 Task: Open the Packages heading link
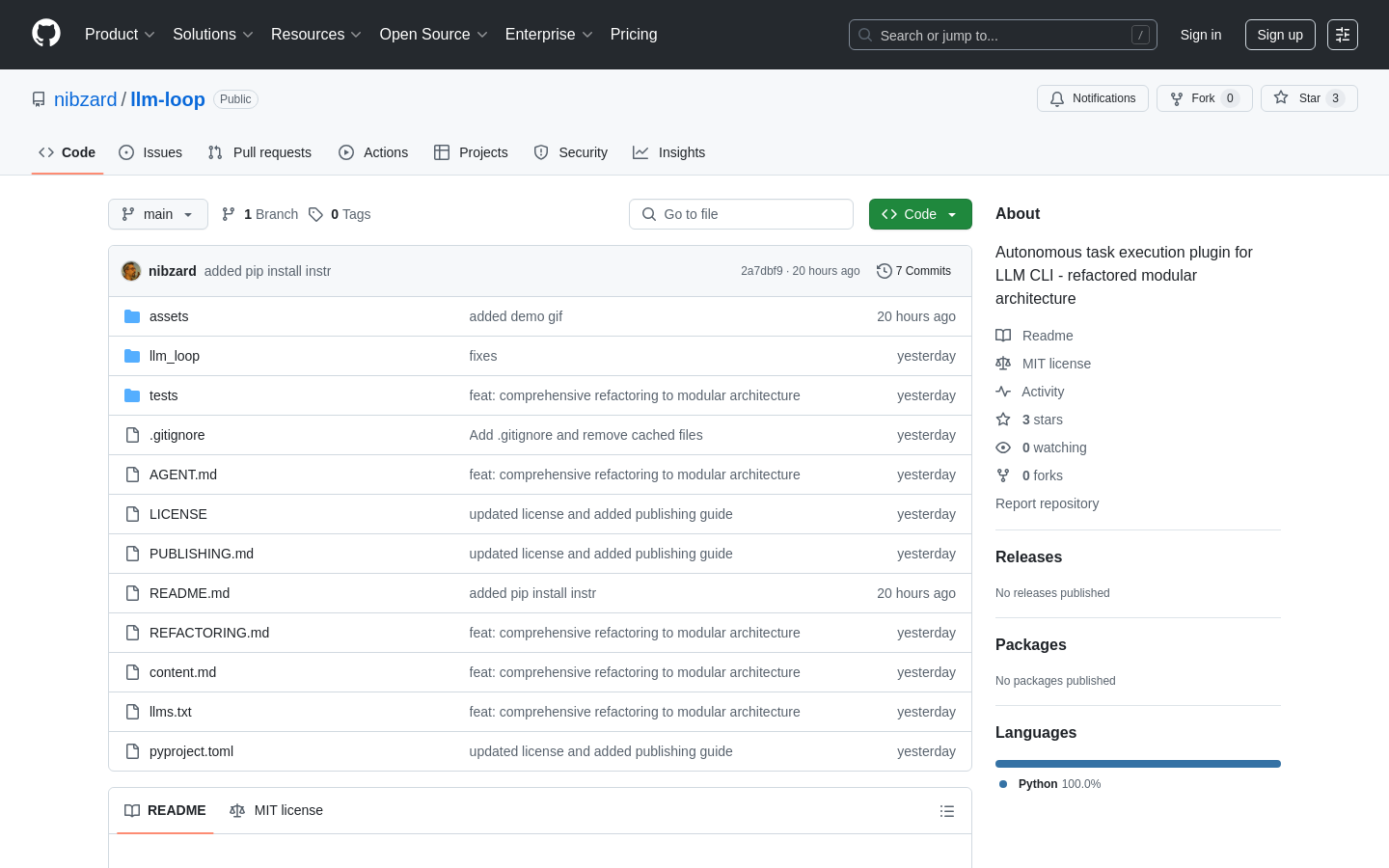[x=1031, y=645]
